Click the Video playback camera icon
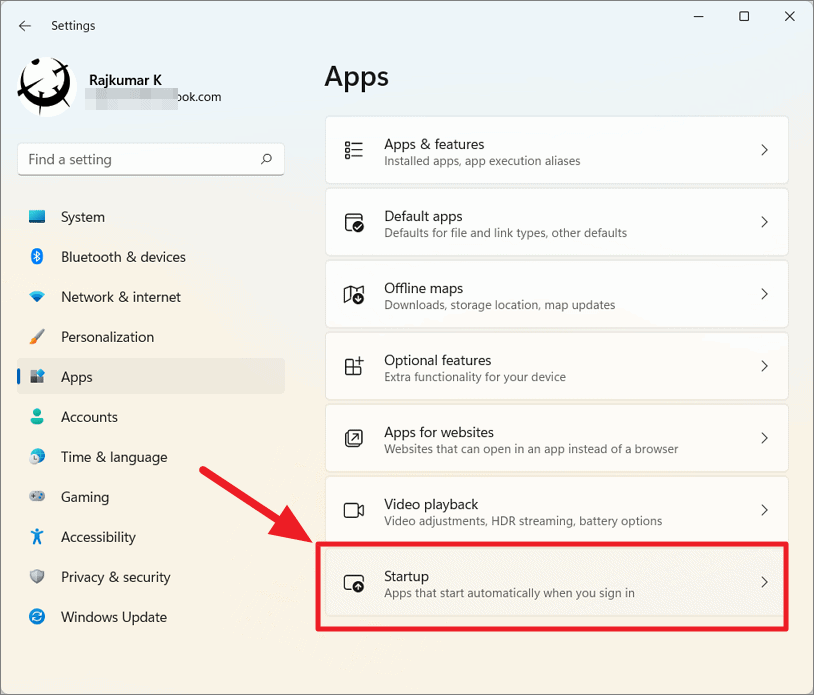The width and height of the screenshot is (814, 695). point(353,510)
